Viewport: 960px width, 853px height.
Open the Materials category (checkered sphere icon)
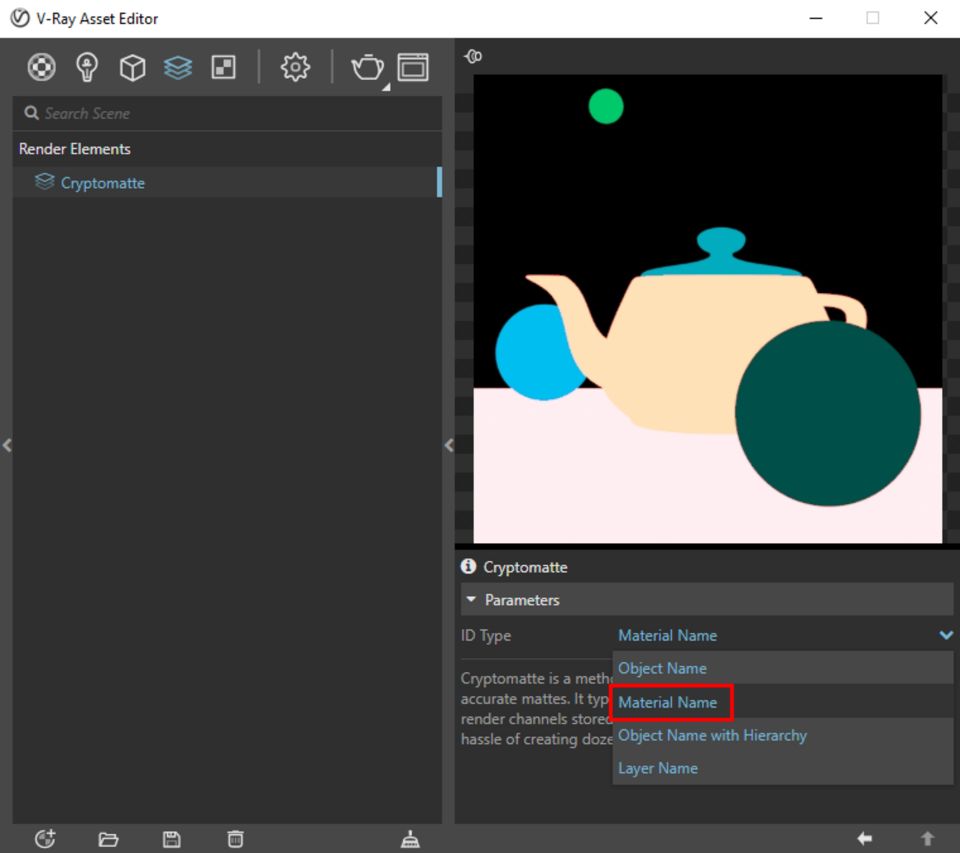41,67
